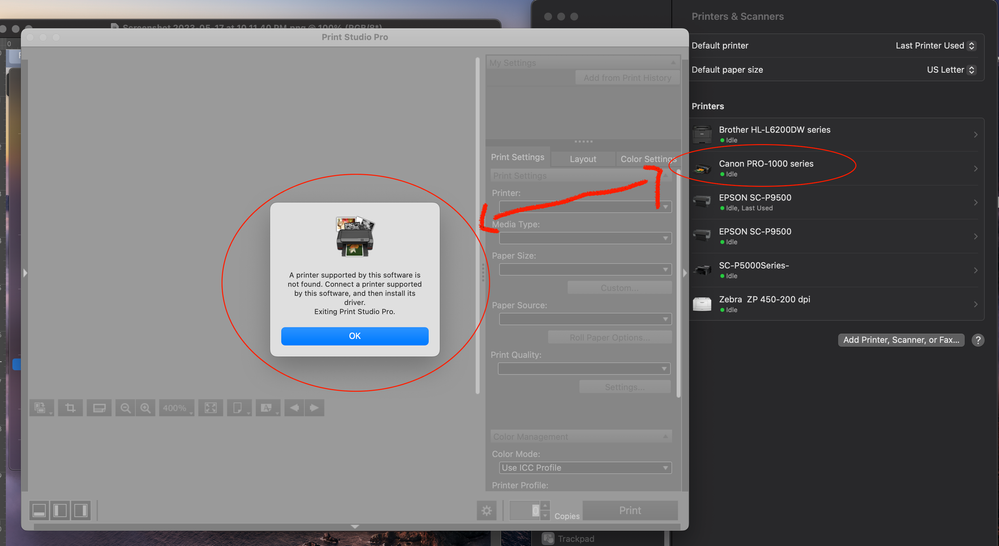999x546 pixels.
Task: Increase copies with the up stepper arrow
Action: (x=545, y=506)
